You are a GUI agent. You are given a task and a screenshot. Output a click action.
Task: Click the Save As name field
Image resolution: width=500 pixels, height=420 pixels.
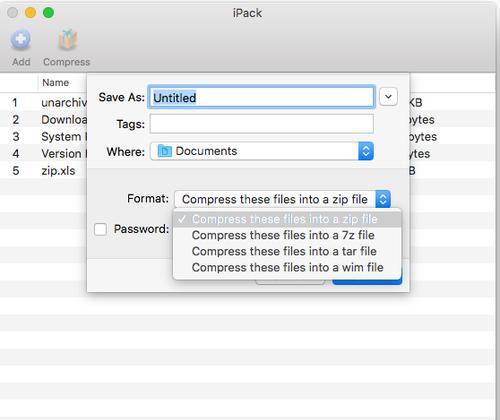[262, 97]
